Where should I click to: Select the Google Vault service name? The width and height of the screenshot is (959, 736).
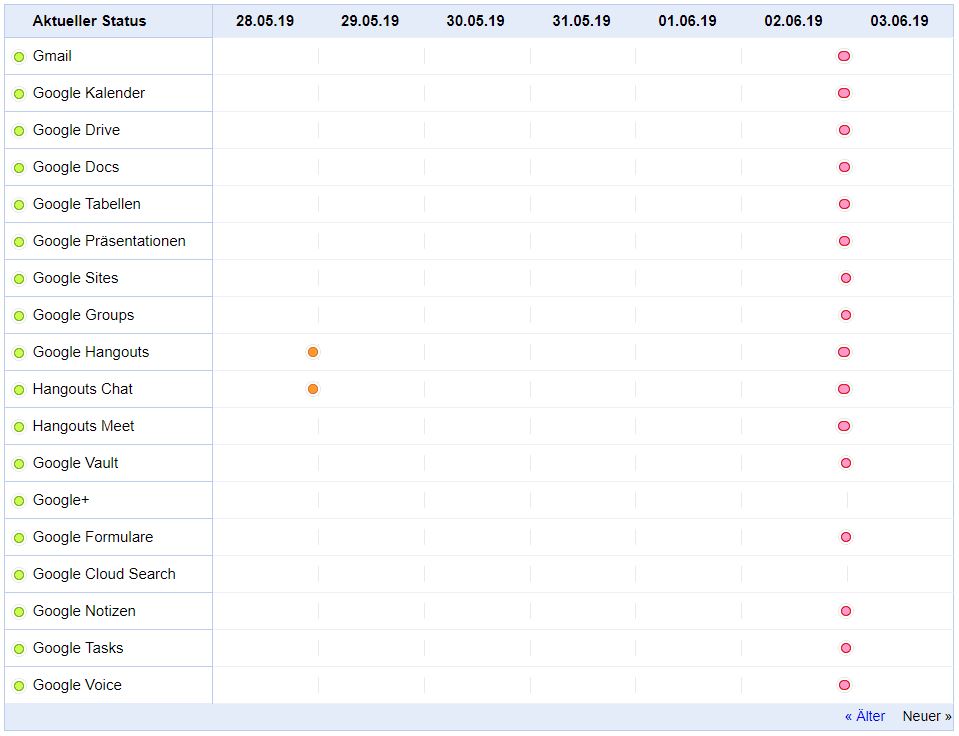(x=75, y=463)
